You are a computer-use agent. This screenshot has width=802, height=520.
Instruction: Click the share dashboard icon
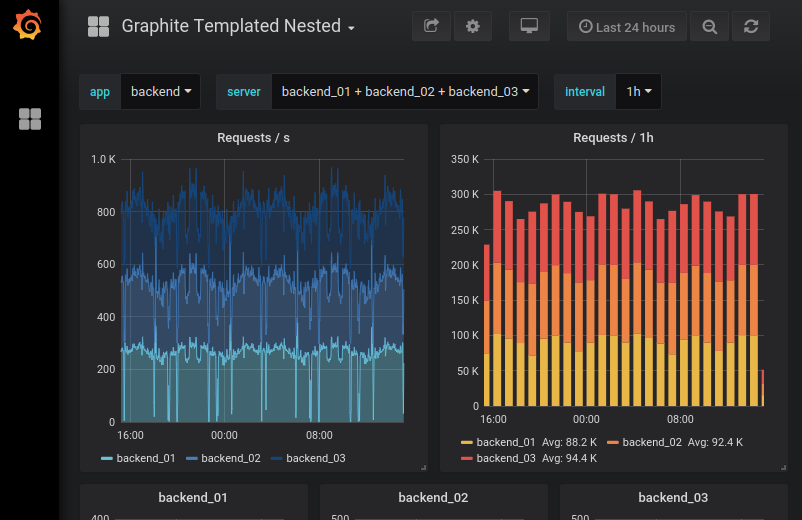pyautogui.click(x=431, y=27)
